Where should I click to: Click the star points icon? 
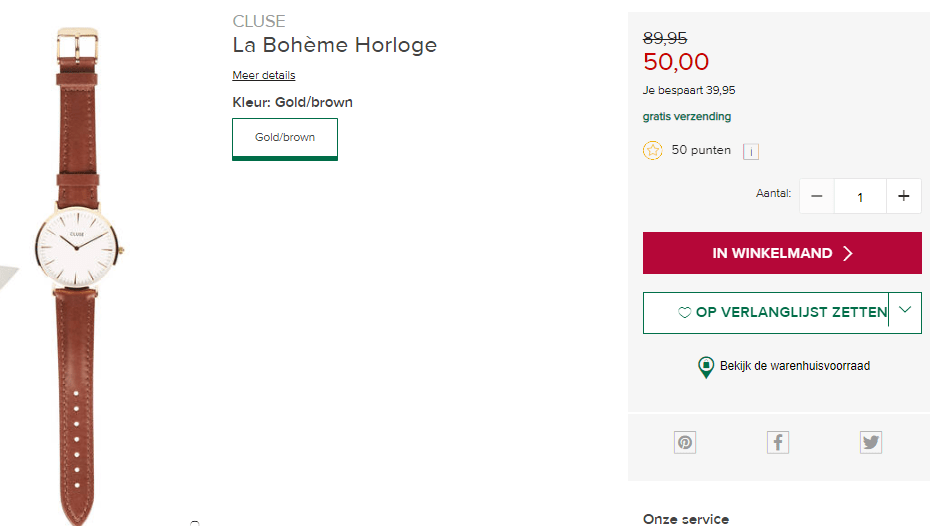[x=653, y=151]
